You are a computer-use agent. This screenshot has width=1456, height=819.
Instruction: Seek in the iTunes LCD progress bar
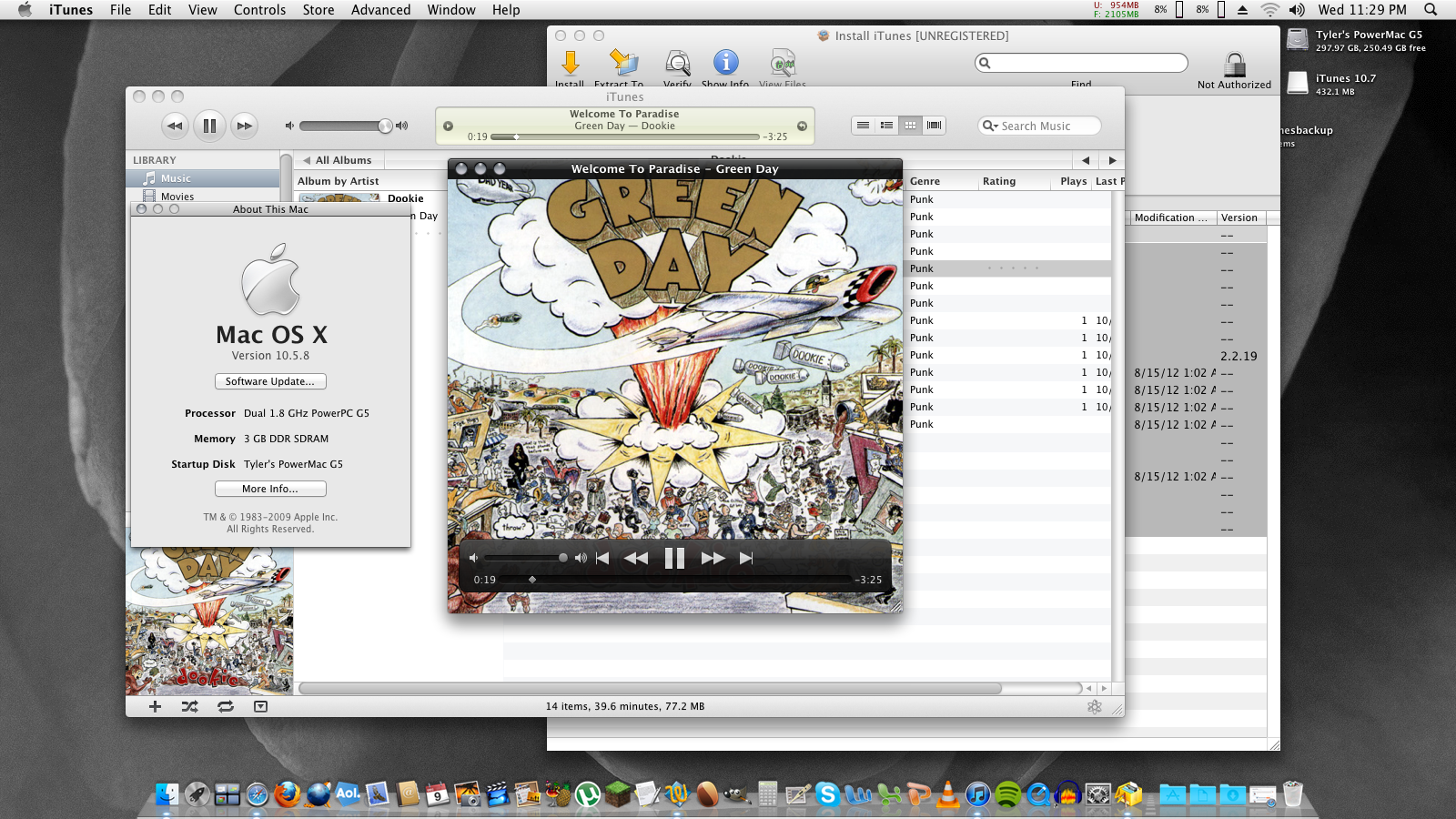[624, 136]
